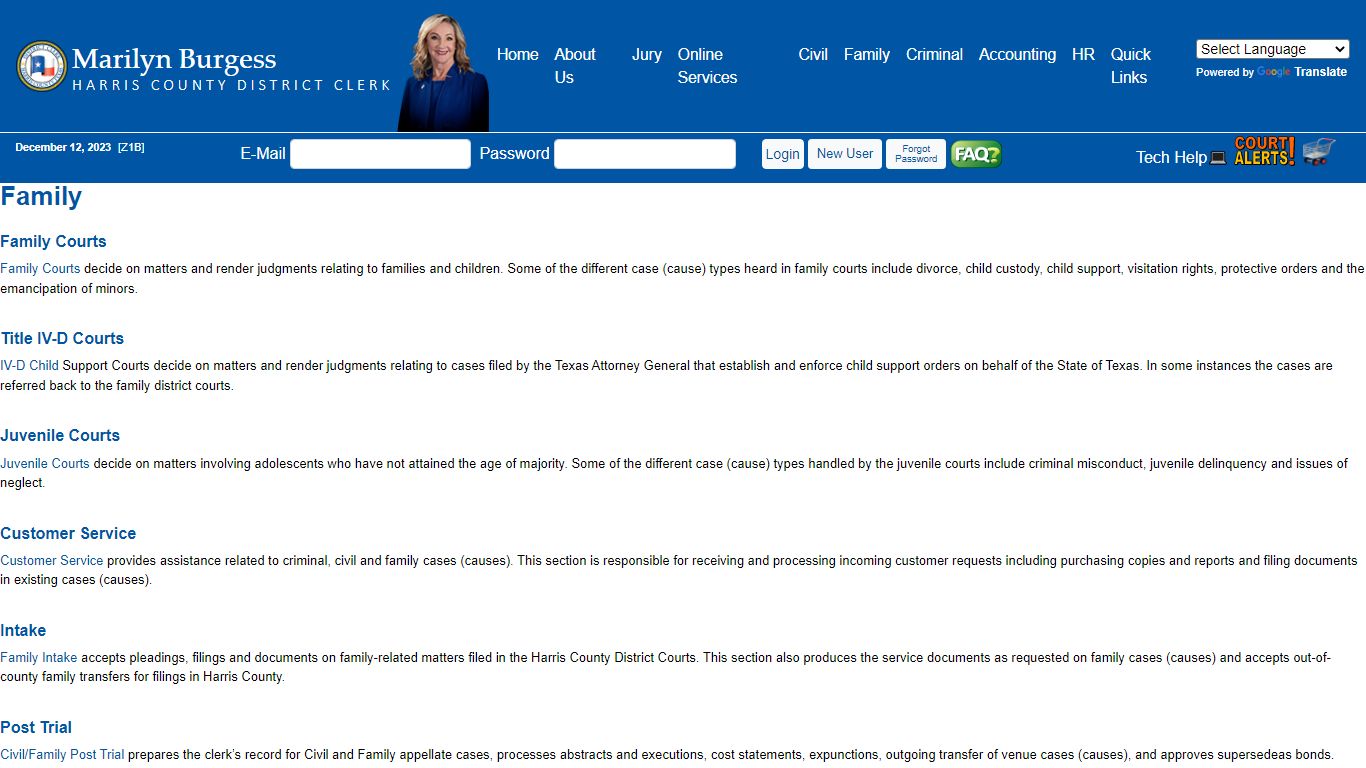Follow the IV-D Child link

(x=30, y=366)
